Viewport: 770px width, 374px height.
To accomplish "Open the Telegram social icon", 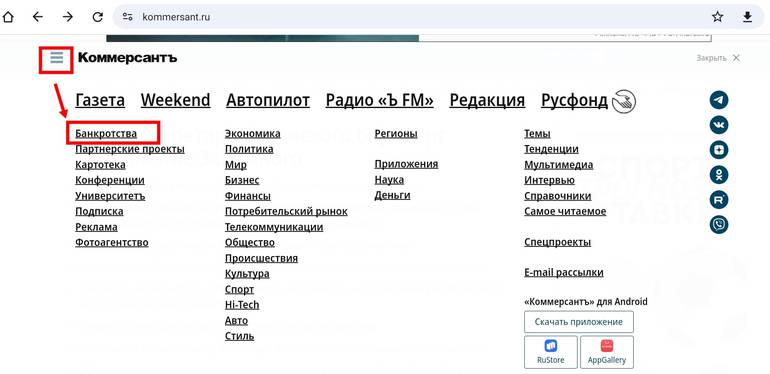I will [719, 100].
